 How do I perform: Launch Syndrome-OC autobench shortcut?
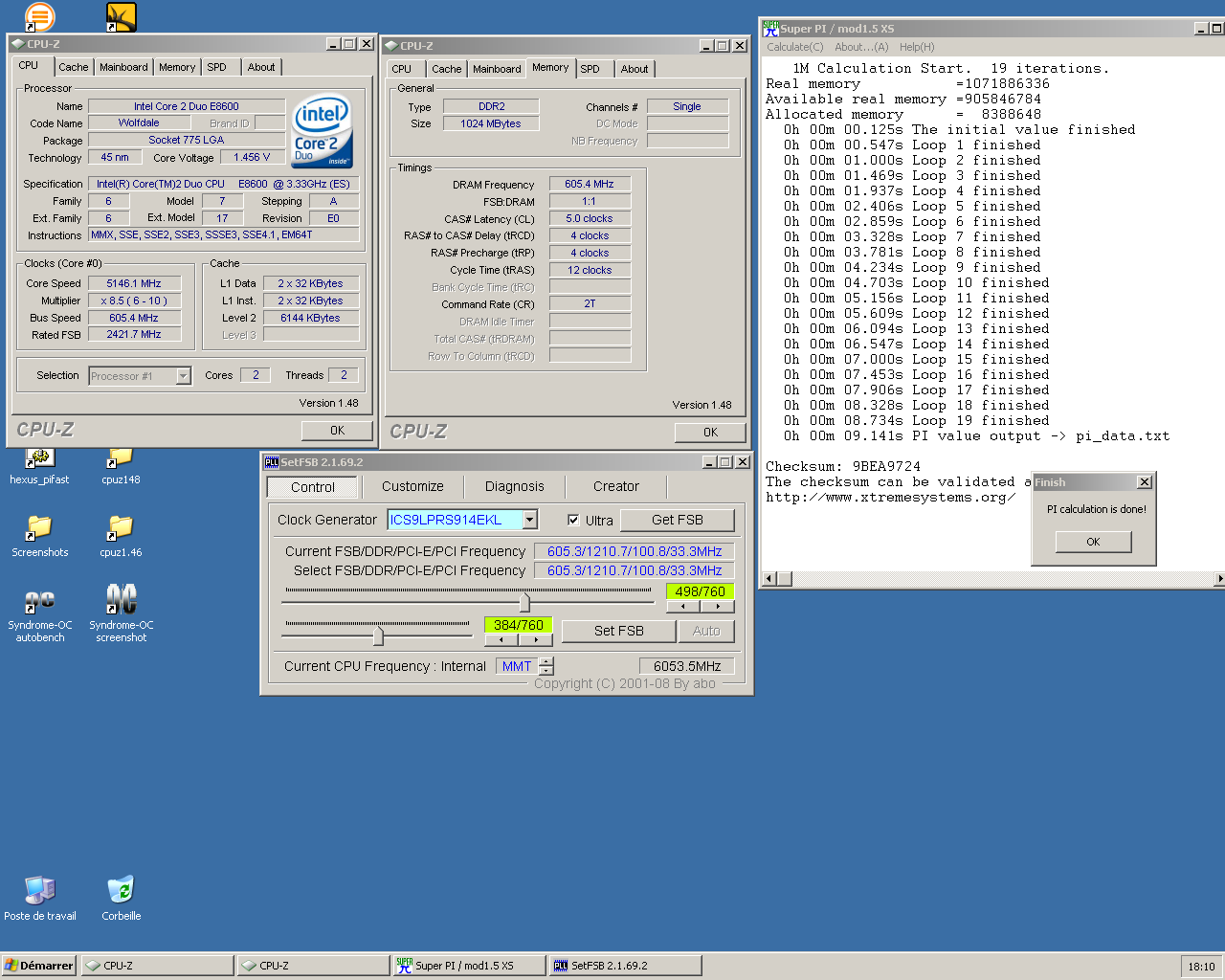39,612
